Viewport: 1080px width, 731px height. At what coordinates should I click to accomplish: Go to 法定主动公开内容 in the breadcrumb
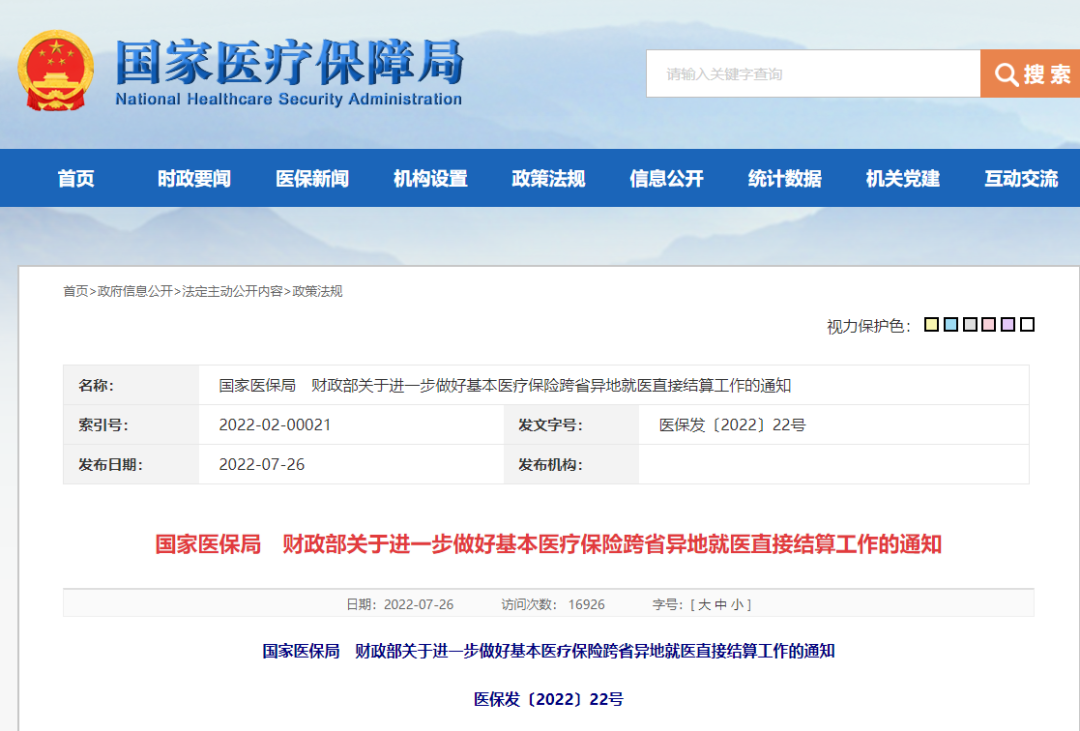tap(232, 291)
